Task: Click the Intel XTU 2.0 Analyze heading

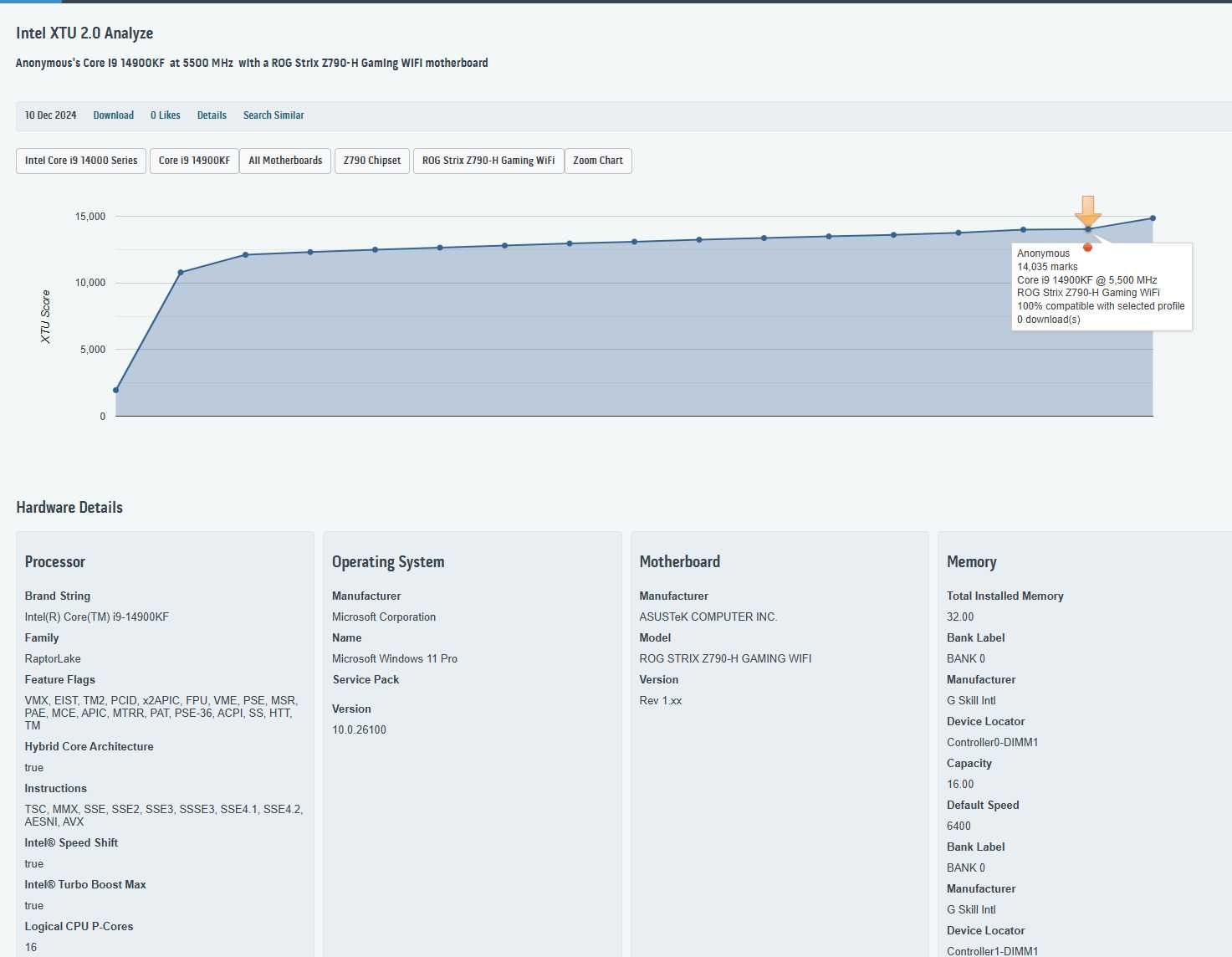Action: pyautogui.click(x=84, y=33)
